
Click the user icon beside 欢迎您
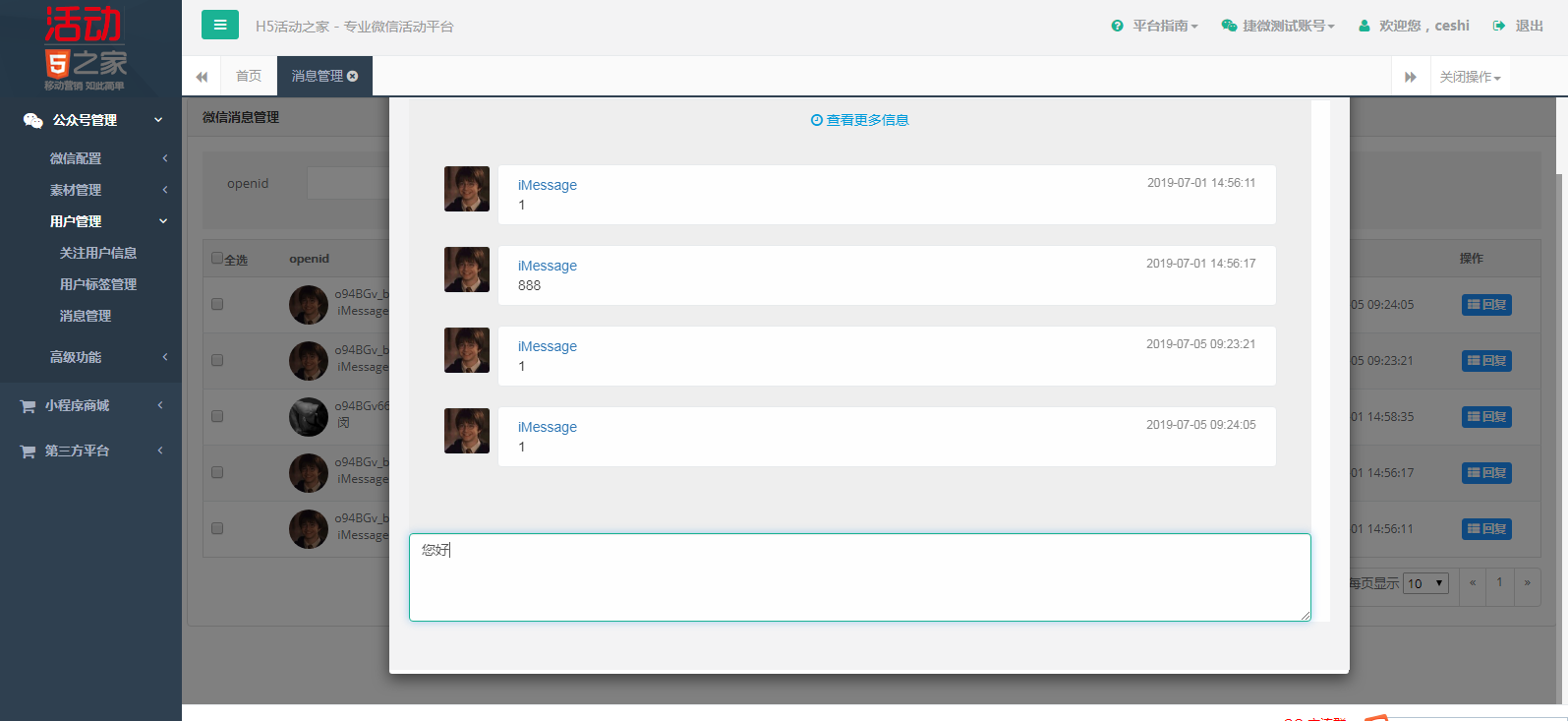coord(1365,26)
